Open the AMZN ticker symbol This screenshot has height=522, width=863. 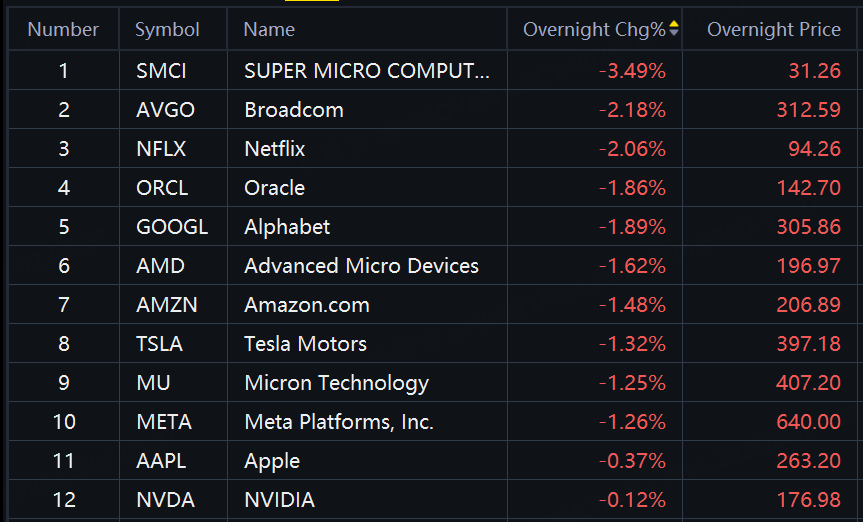point(166,305)
